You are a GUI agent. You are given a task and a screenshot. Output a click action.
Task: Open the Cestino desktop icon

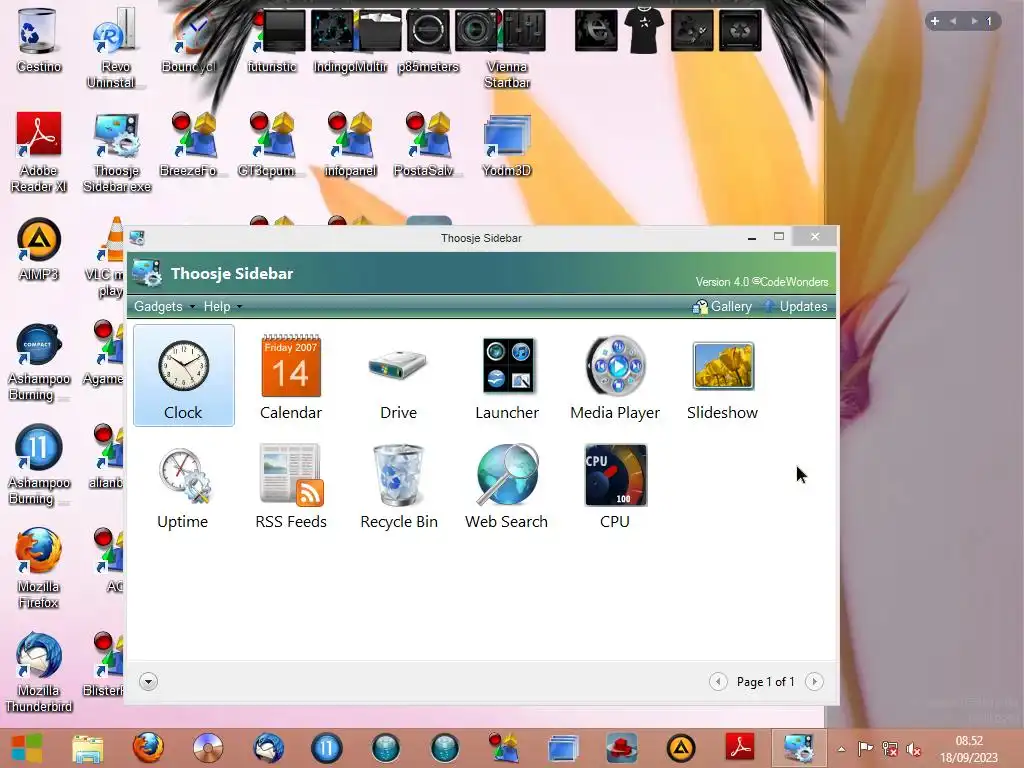[x=39, y=40]
